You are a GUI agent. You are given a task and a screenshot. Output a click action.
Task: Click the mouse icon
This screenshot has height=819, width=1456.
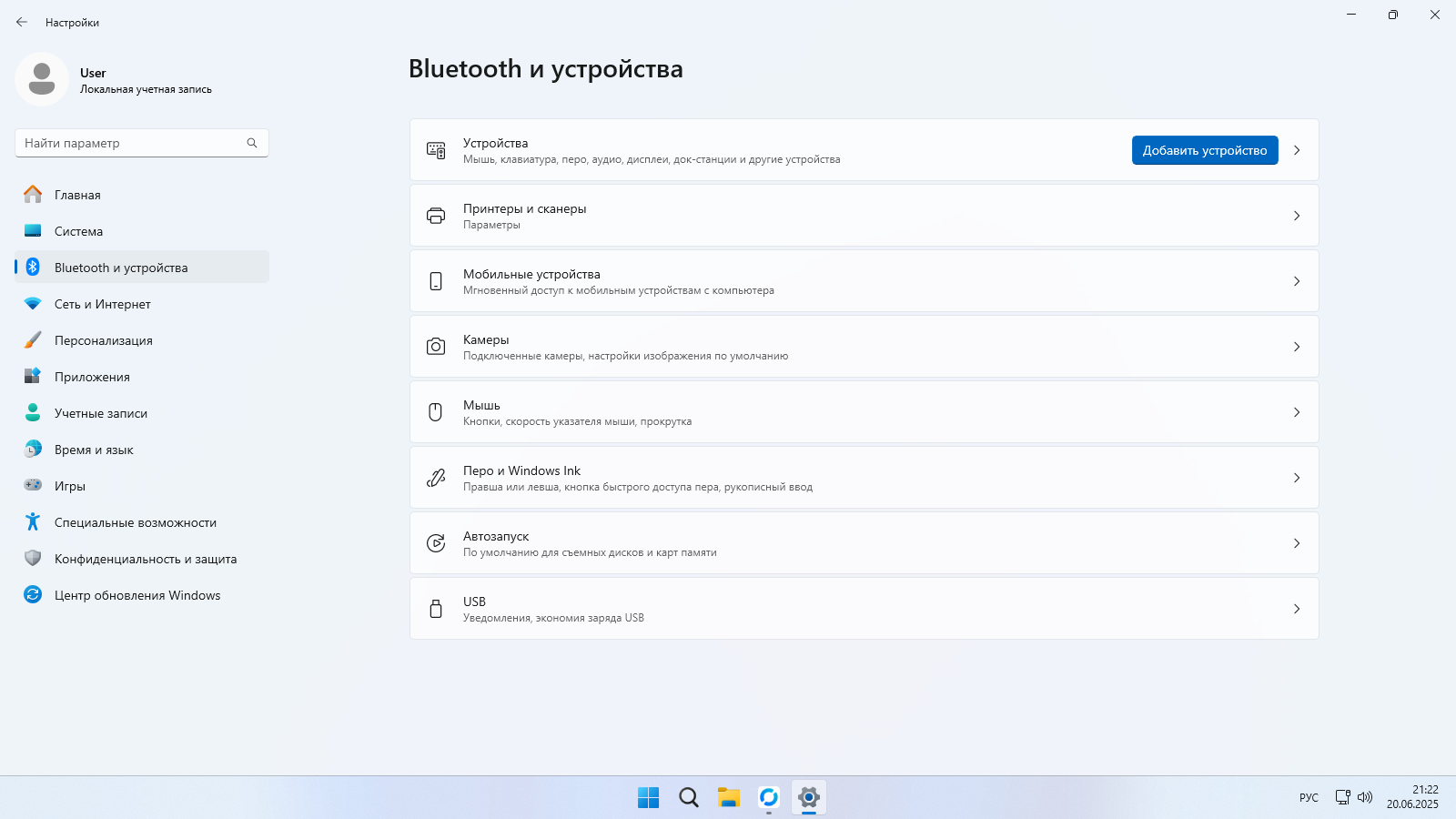coord(436,412)
